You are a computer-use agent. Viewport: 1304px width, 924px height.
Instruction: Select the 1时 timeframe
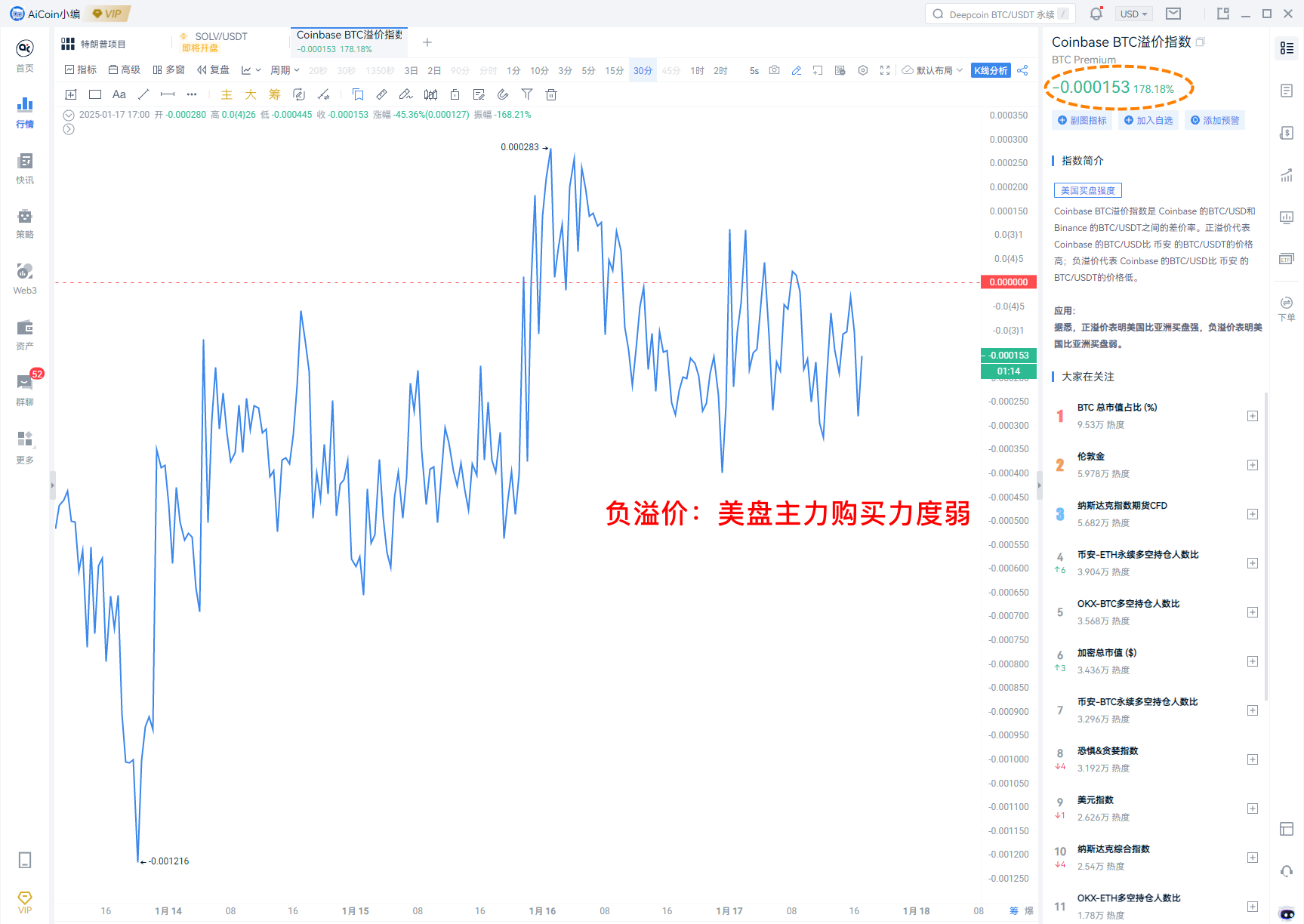(698, 70)
